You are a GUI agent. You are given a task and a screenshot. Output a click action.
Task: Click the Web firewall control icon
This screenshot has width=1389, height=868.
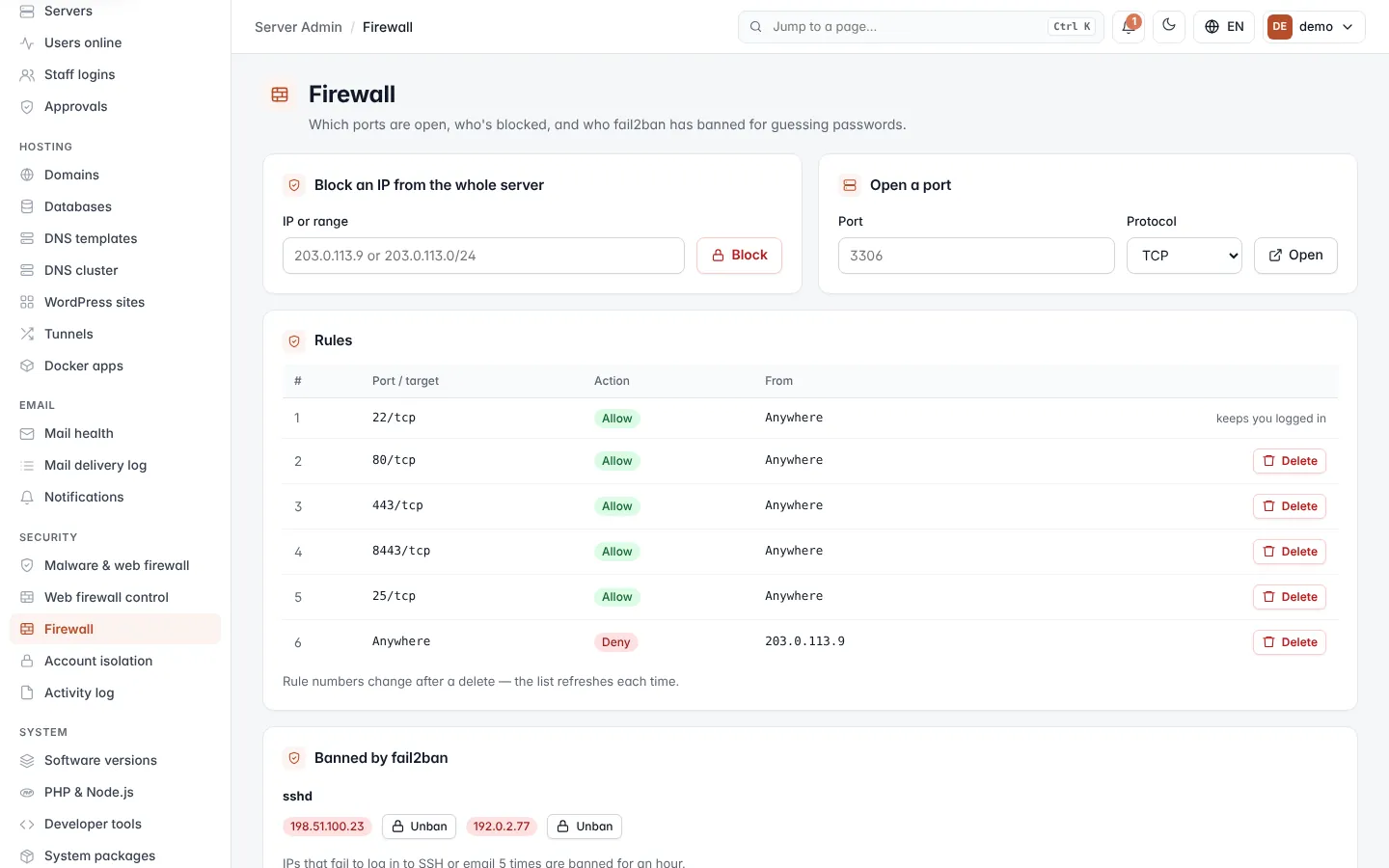click(27, 597)
